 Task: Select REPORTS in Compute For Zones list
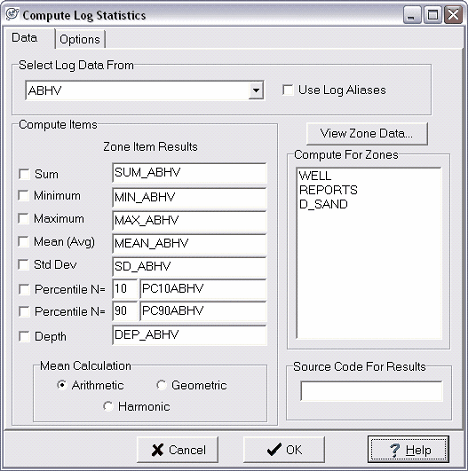(x=328, y=190)
